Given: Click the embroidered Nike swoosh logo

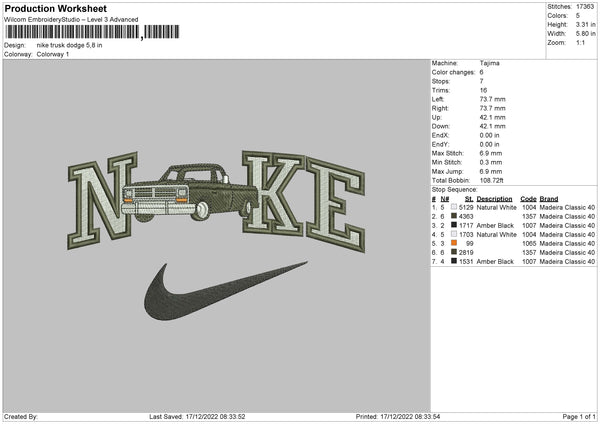Looking at the screenshot, I should click(x=226, y=291).
